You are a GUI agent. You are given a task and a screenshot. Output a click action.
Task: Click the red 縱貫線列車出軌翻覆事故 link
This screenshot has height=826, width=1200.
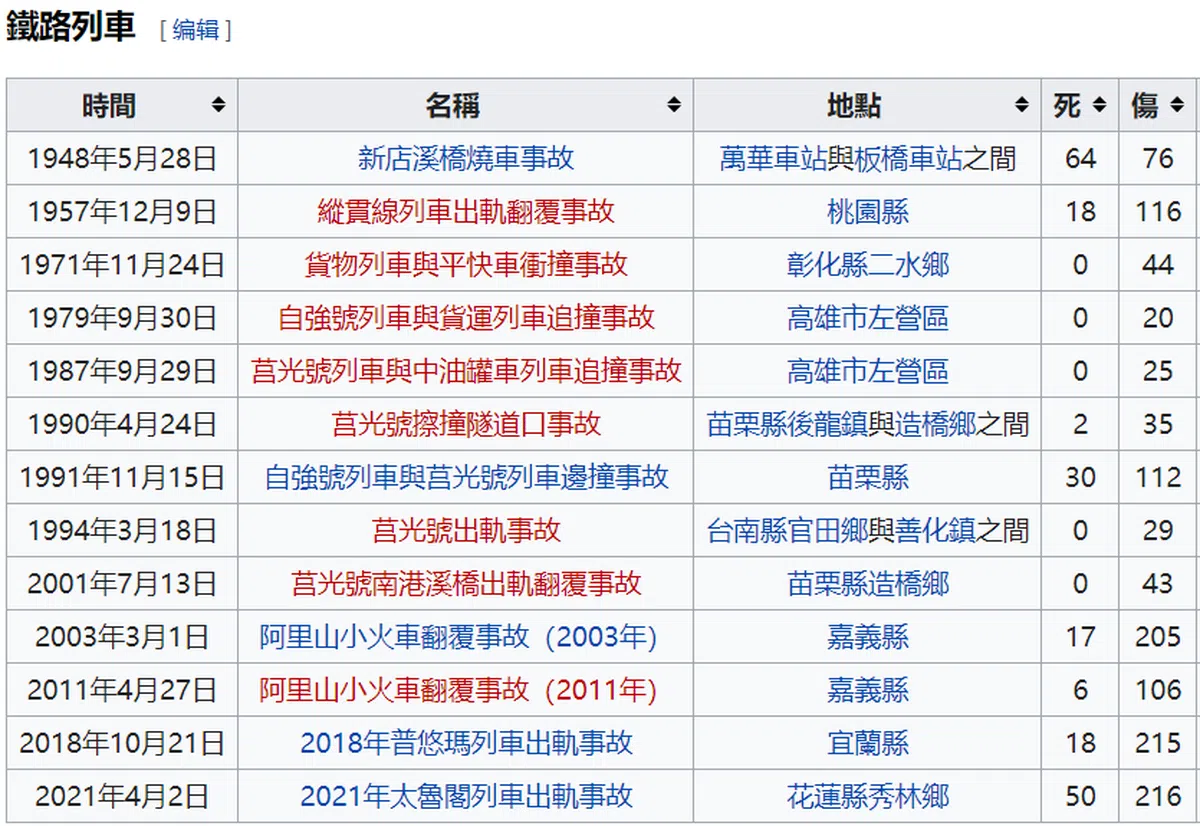point(466,211)
